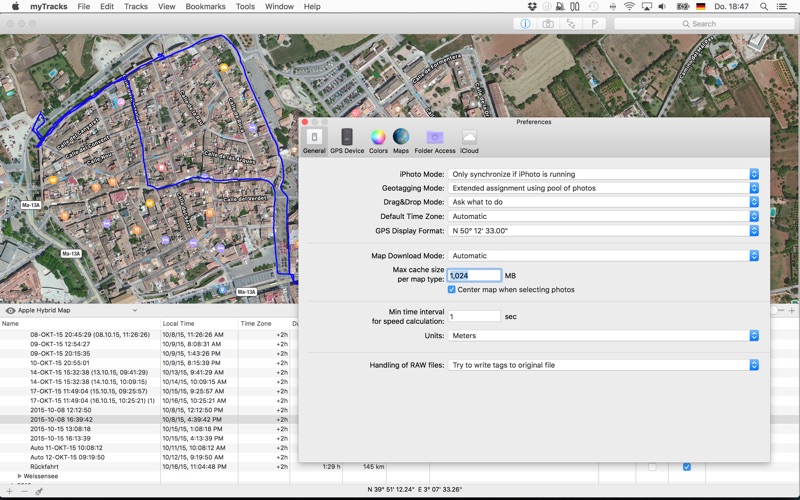Select the Apple Hybrid Map type selector
The image size is (800, 500).
pyautogui.click(x=45, y=311)
